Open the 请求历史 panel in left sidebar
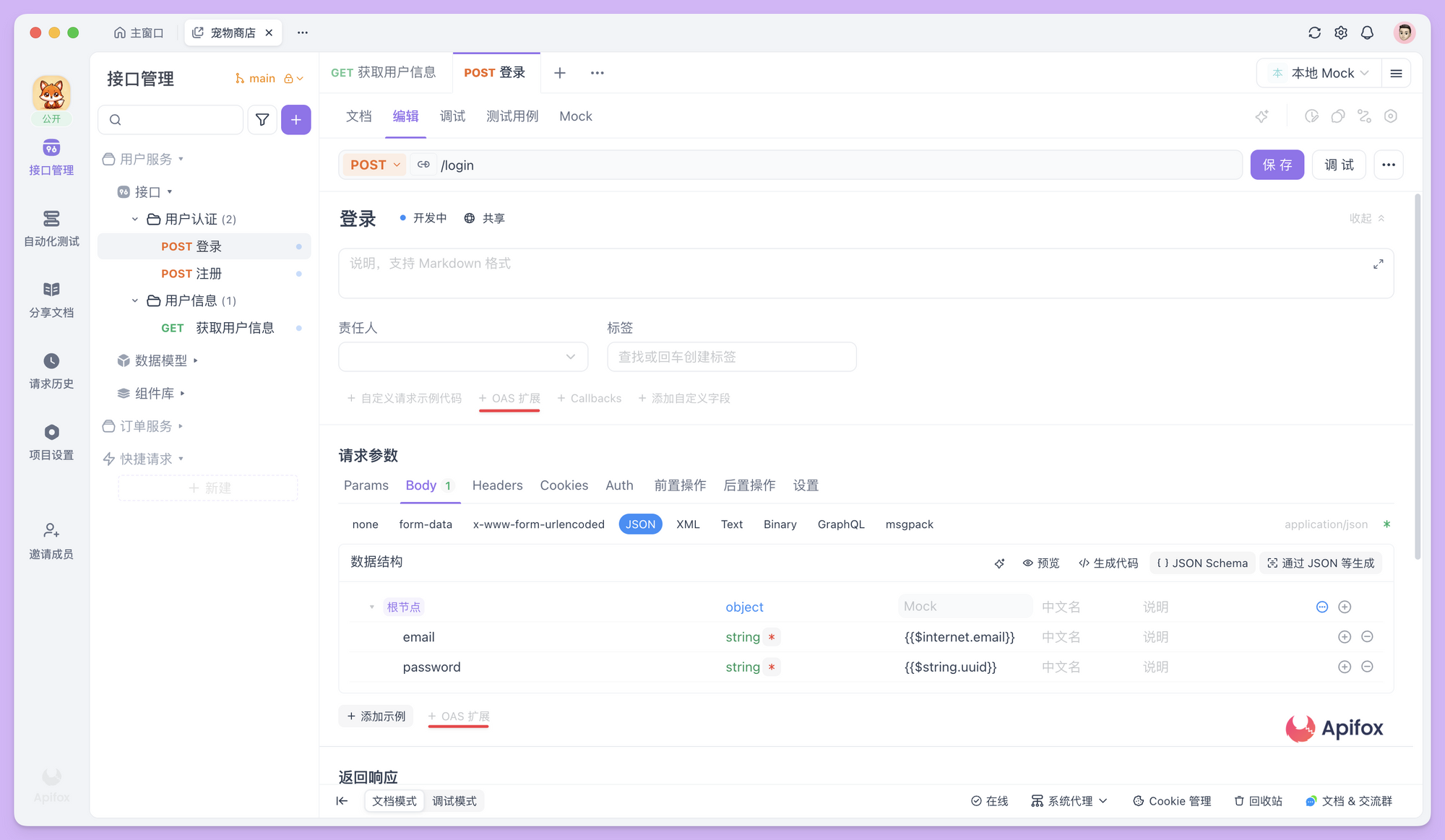The height and width of the screenshot is (840, 1445). [51, 371]
